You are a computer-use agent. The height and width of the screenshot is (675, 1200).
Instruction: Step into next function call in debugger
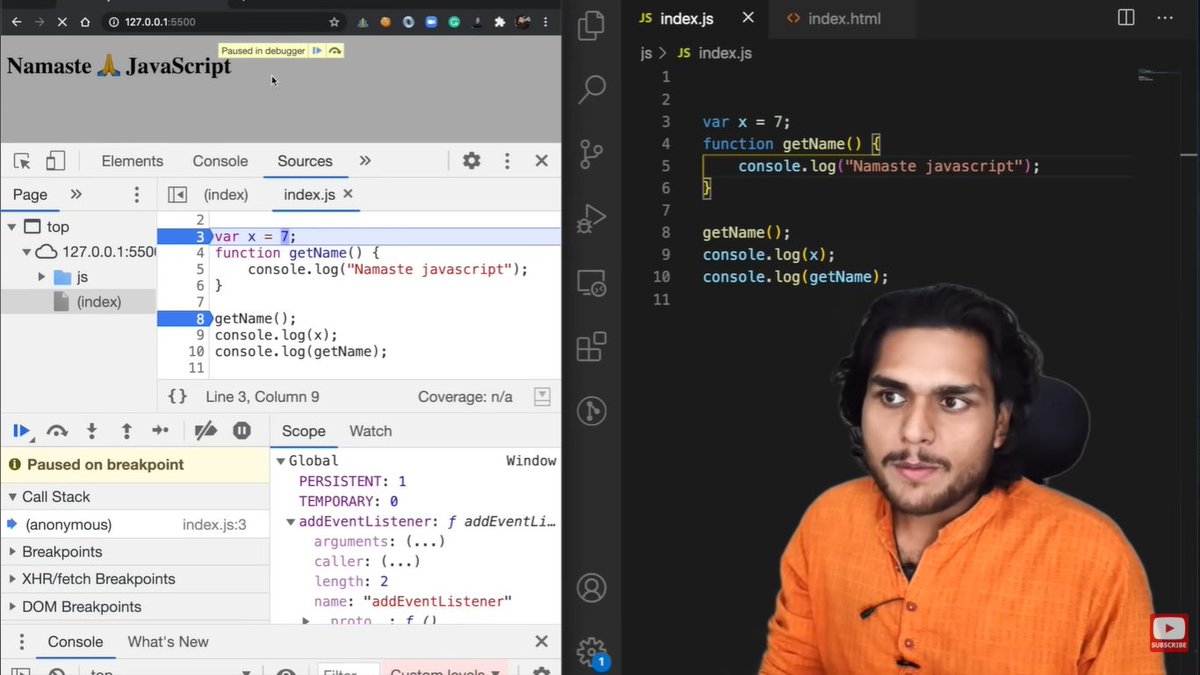pyautogui.click(x=92, y=431)
